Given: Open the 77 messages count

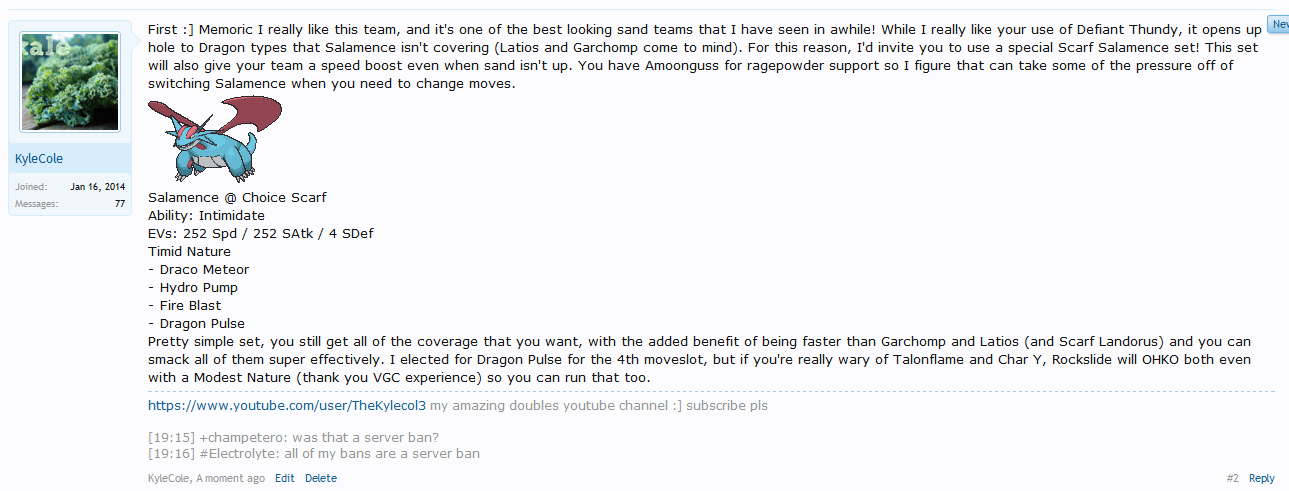Looking at the screenshot, I should pyautogui.click(x=120, y=204).
